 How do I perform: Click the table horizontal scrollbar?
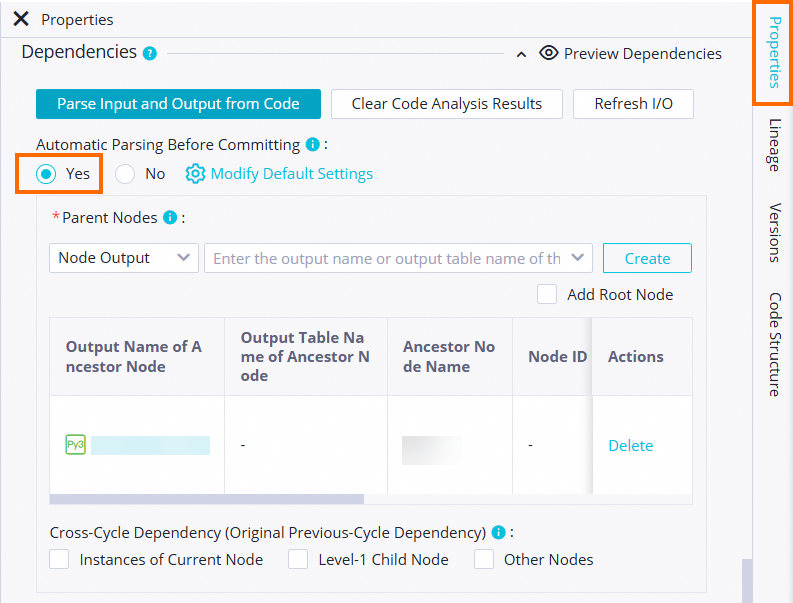[x=206, y=499]
